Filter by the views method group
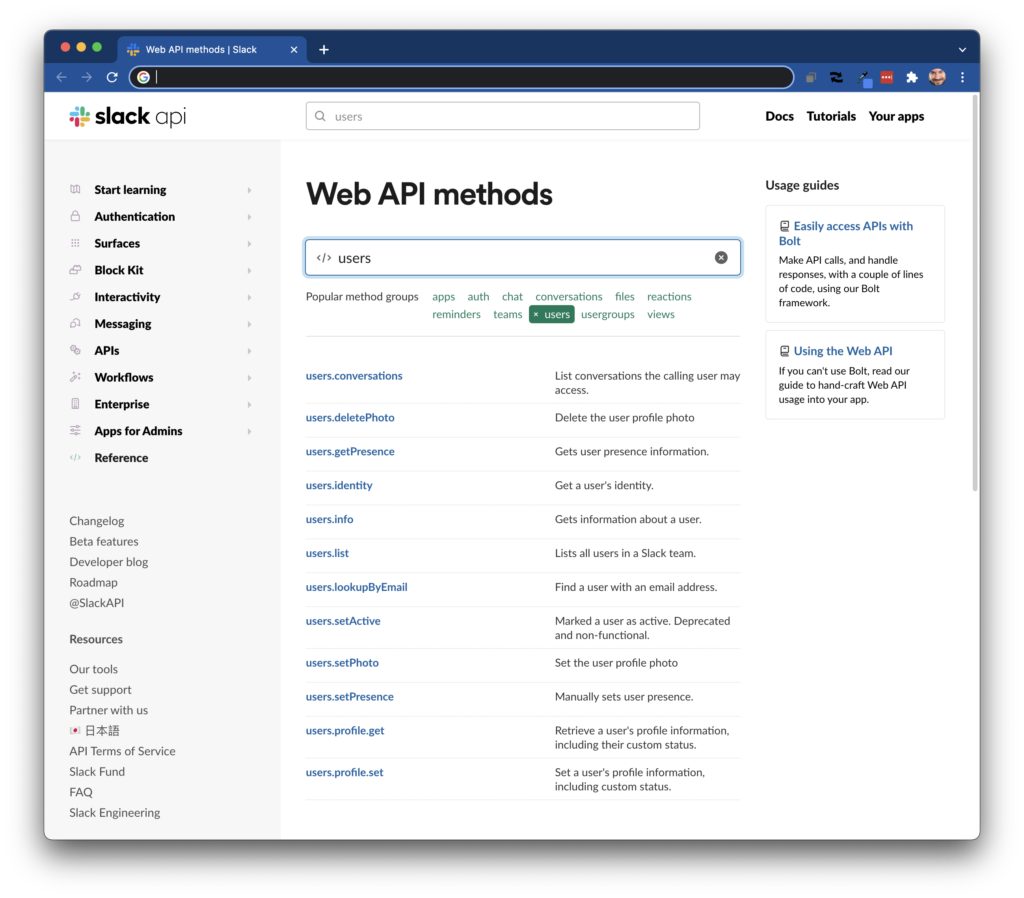Image resolution: width=1024 pixels, height=898 pixels. (x=661, y=314)
